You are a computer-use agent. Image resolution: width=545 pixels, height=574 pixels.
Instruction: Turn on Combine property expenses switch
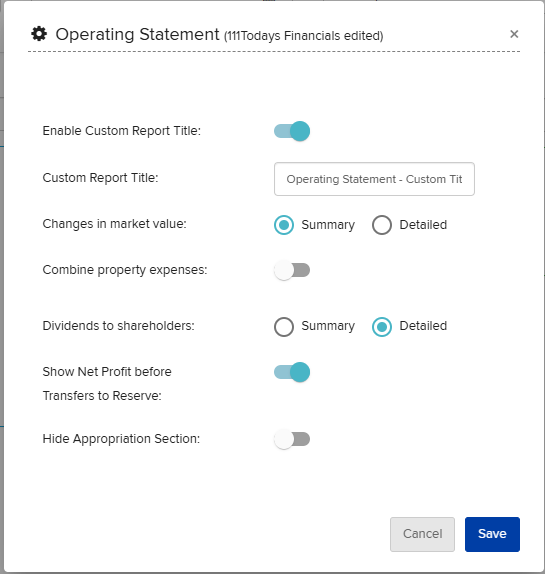[292, 270]
